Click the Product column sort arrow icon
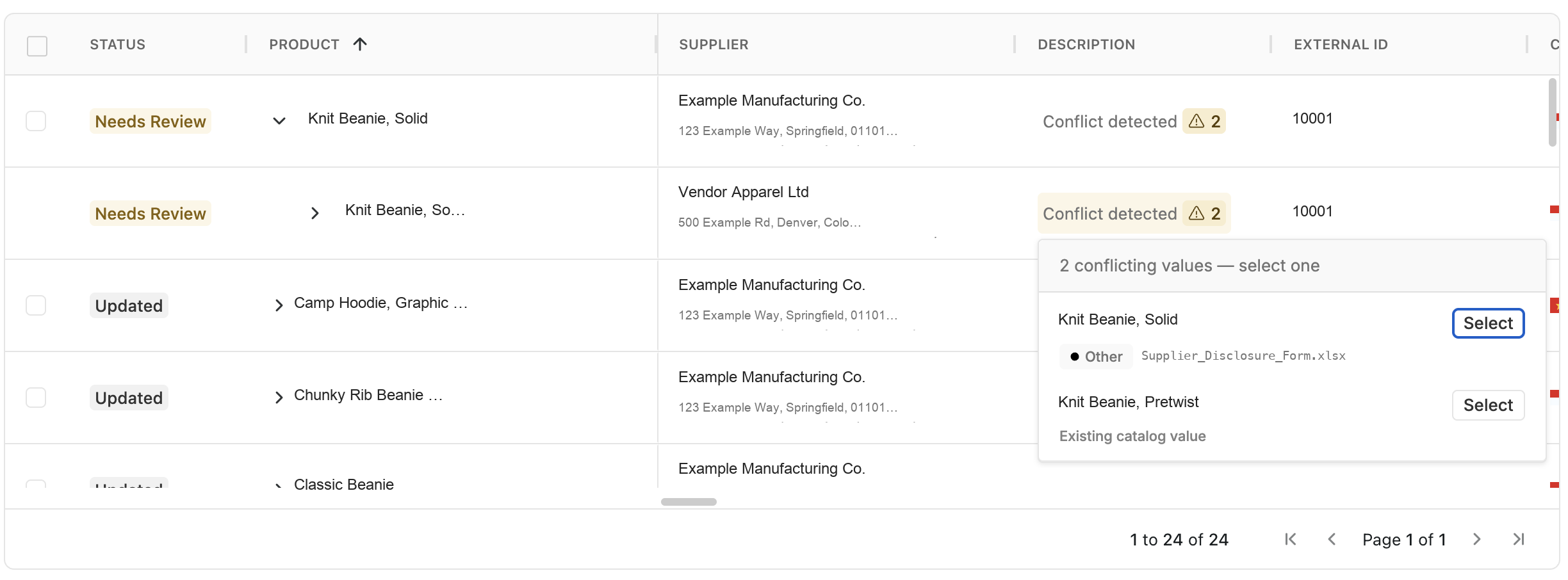Viewport: 1568px width, 580px height. tap(360, 44)
